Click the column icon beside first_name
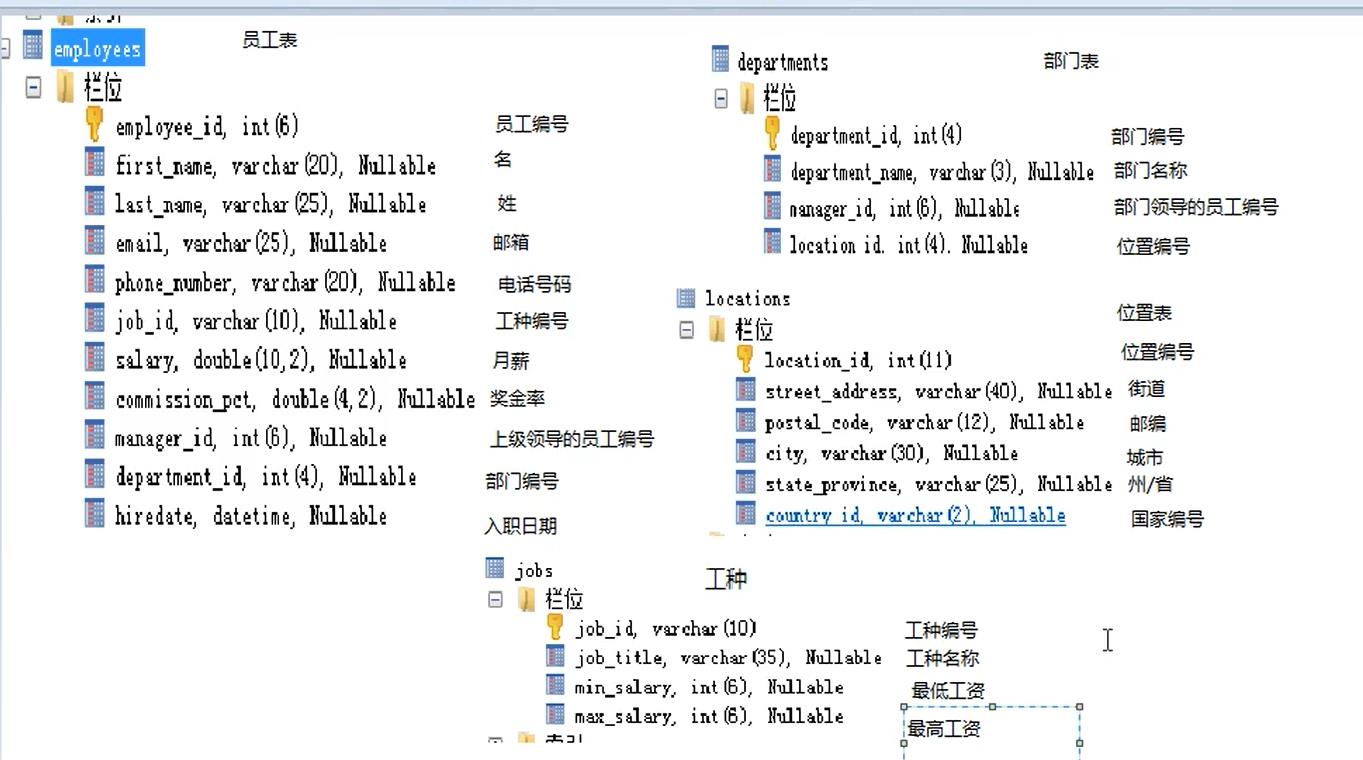The image size is (1363, 760). [x=95, y=163]
